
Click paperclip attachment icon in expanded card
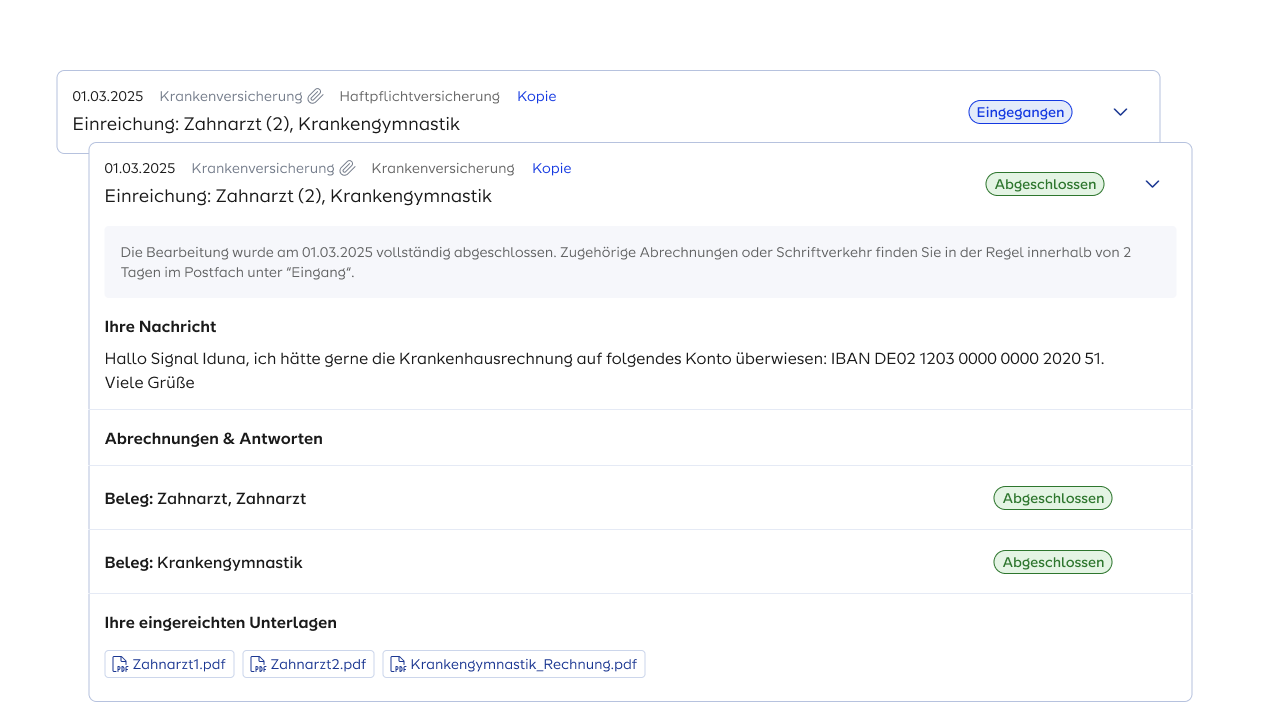(x=347, y=169)
